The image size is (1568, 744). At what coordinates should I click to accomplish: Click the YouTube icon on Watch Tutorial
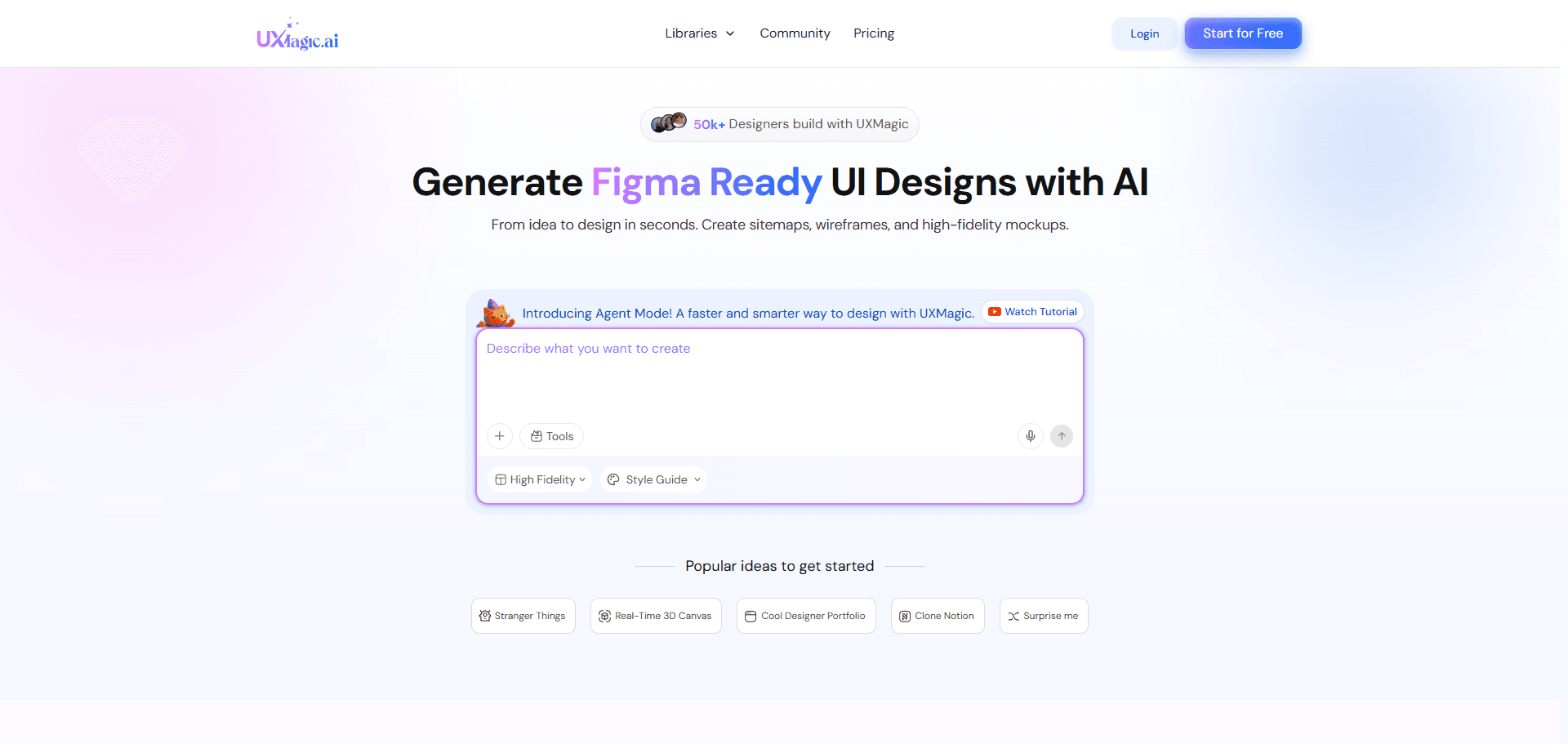(x=995, y=311)
